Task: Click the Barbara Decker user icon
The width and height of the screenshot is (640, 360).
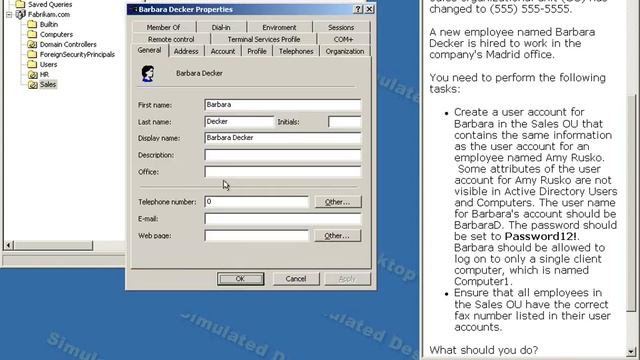Action: (x=148, y=73)
